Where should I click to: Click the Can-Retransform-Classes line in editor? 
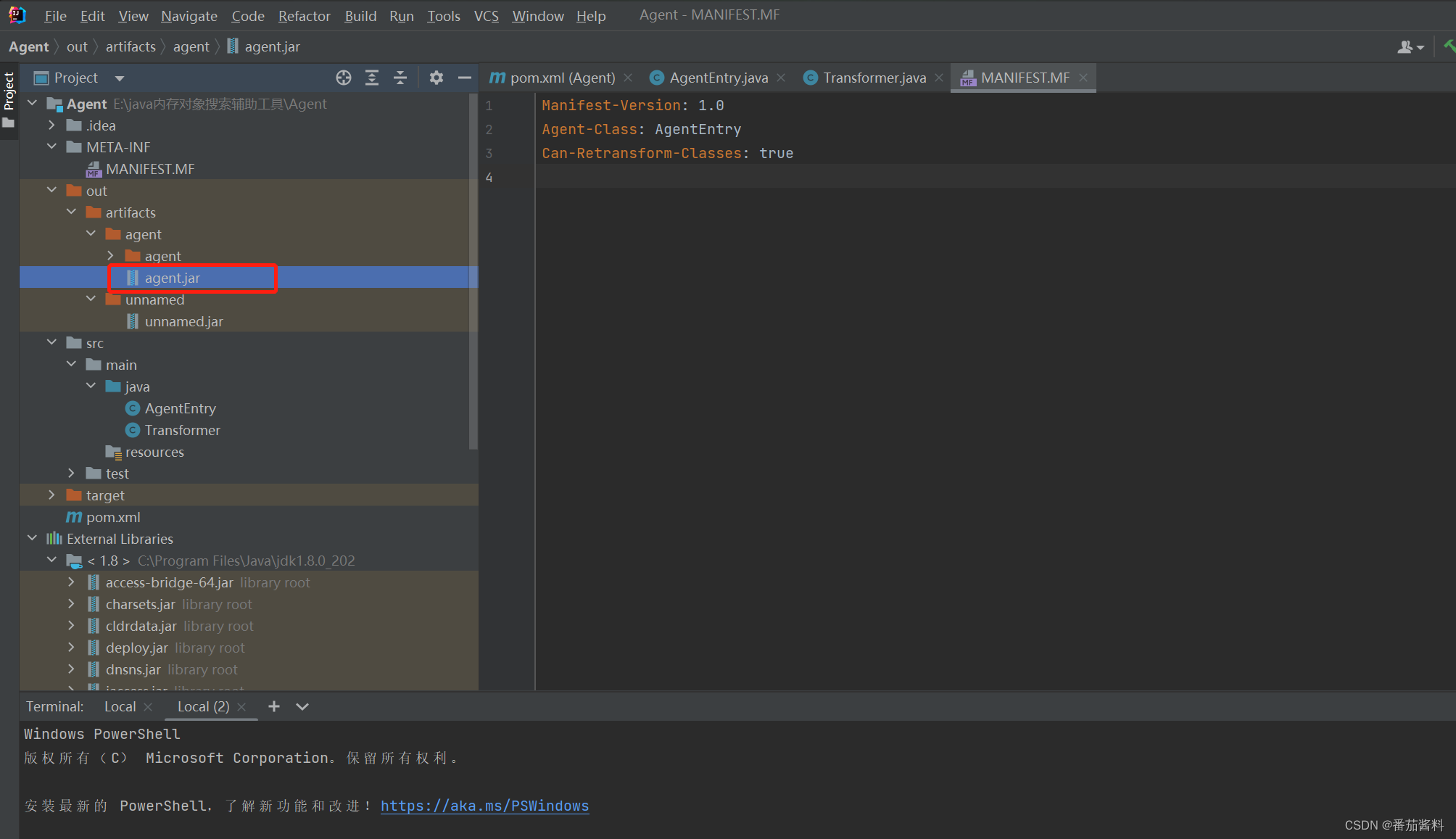point(667,153)
